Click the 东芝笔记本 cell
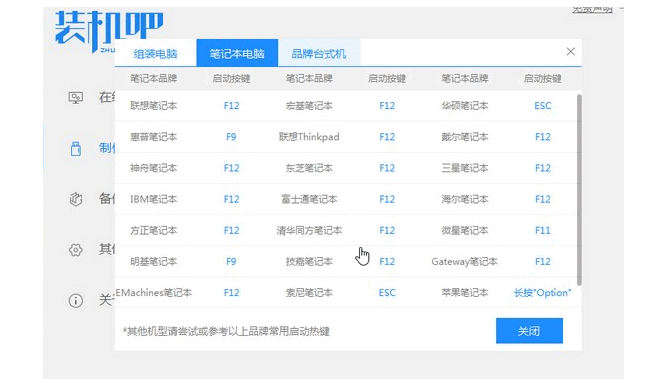The image size is (668, 389). pos(309,168)
